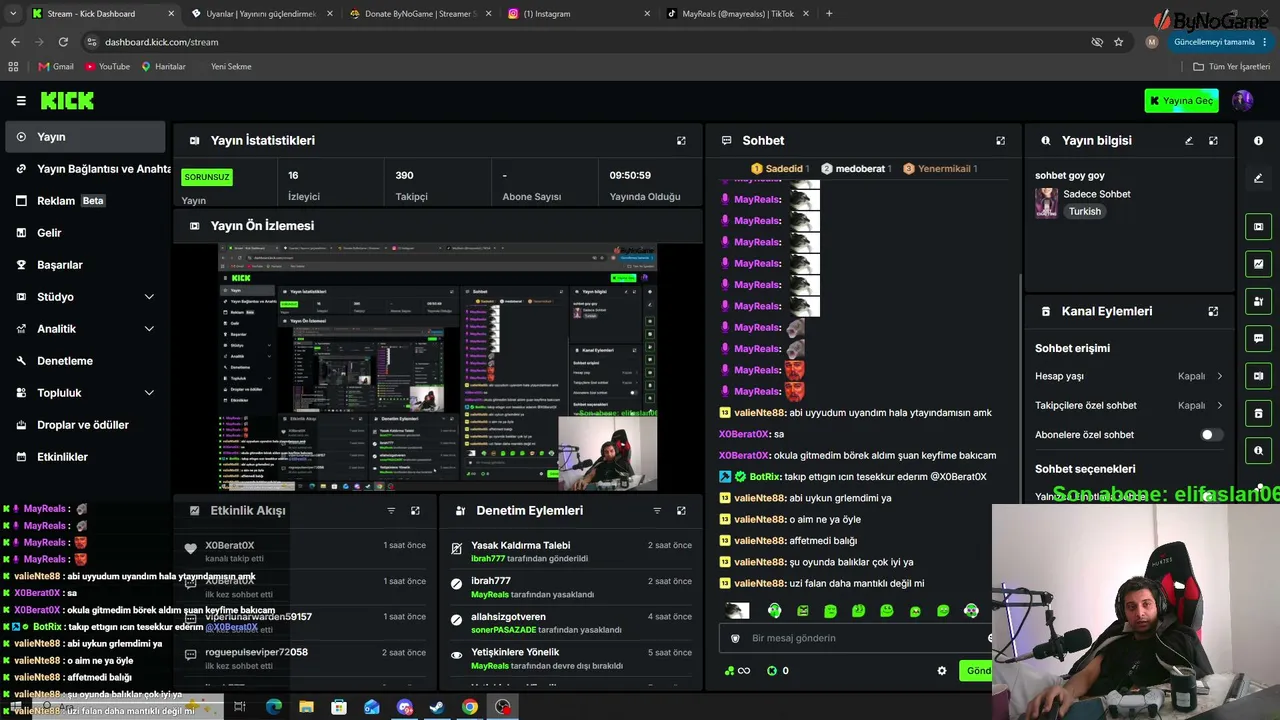The height and width of the screenshot is (720, 1280).
Task: Expand the Yayın İstatistikleri panel to fullscreen
Action: pos(681,141)
